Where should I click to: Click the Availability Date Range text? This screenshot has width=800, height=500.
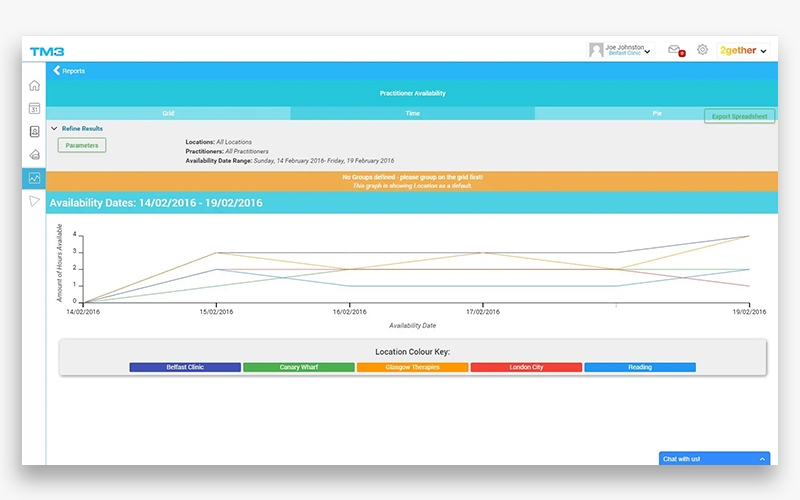point(290,161)
